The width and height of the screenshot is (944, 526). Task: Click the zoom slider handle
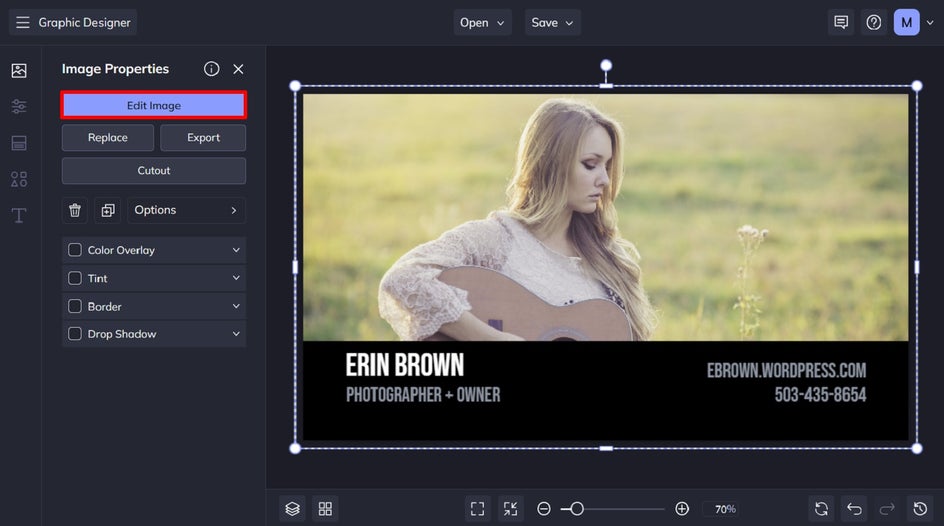tap(577, 509)
